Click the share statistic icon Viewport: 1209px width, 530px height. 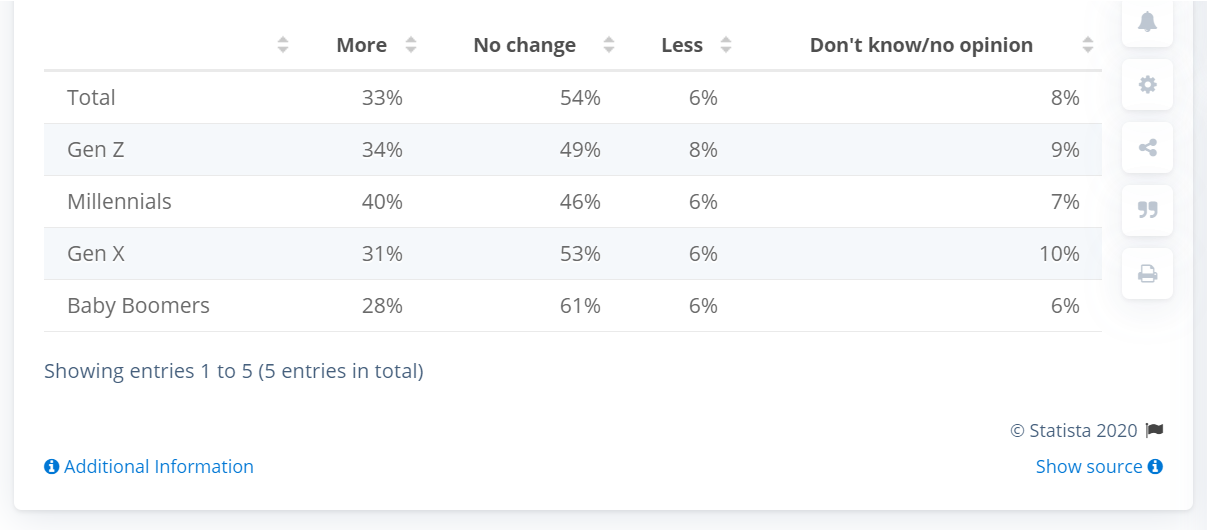point(1147,148)
